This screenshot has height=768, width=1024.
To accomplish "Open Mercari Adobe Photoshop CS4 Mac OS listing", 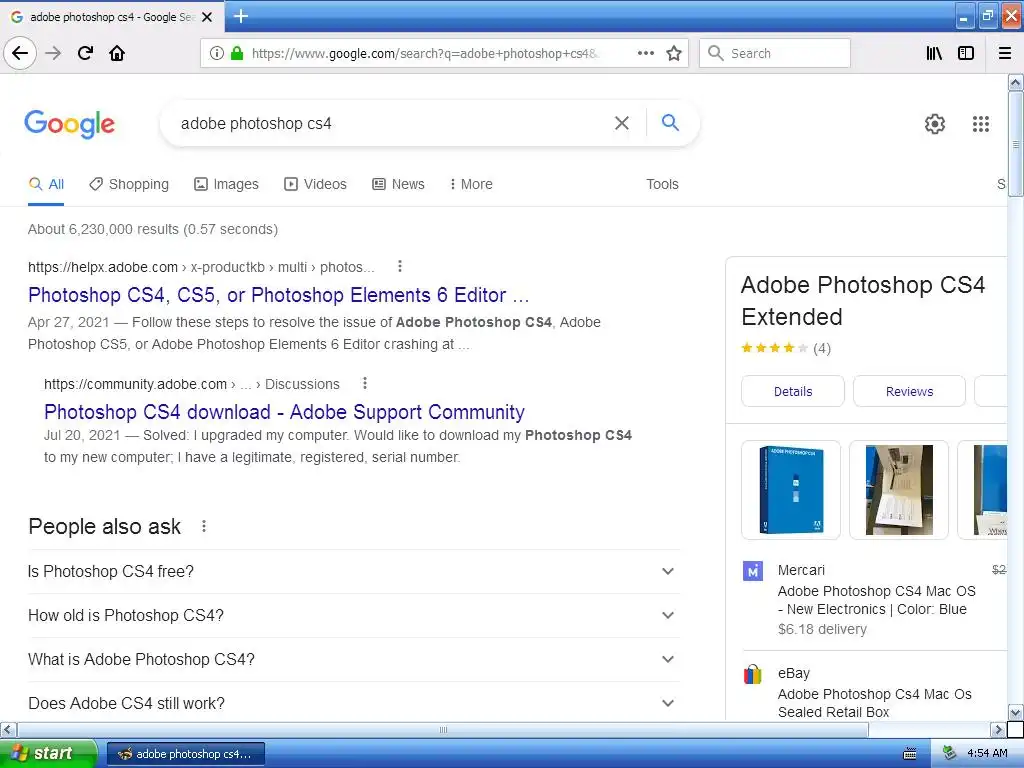I will (x=876, y=600).
